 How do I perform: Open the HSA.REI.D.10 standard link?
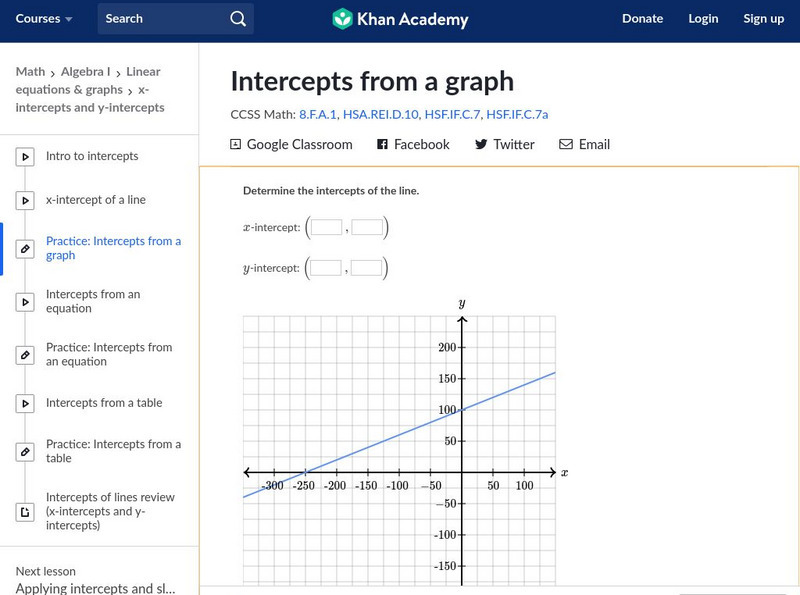coord(380,115)
